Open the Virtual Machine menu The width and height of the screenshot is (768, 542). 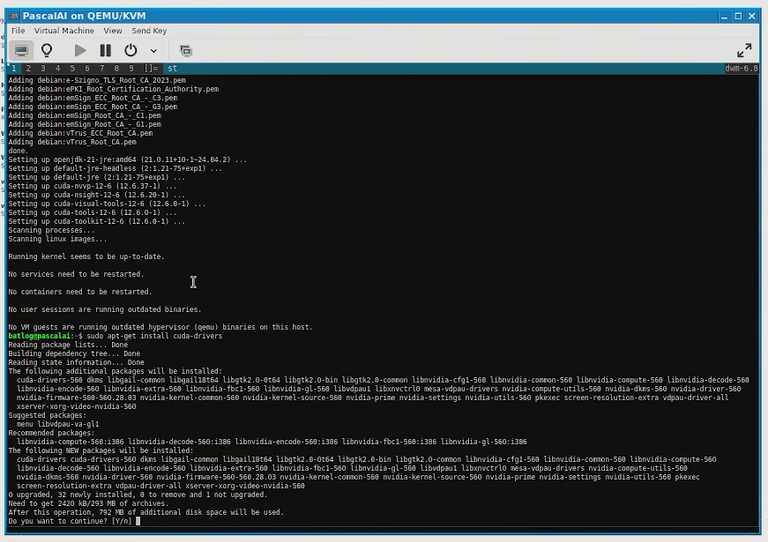pyautogui.click(x=64, y=31)
